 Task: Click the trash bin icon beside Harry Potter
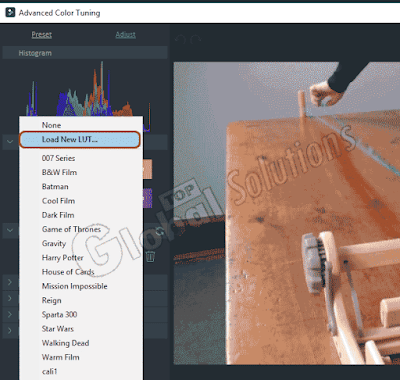150,256
